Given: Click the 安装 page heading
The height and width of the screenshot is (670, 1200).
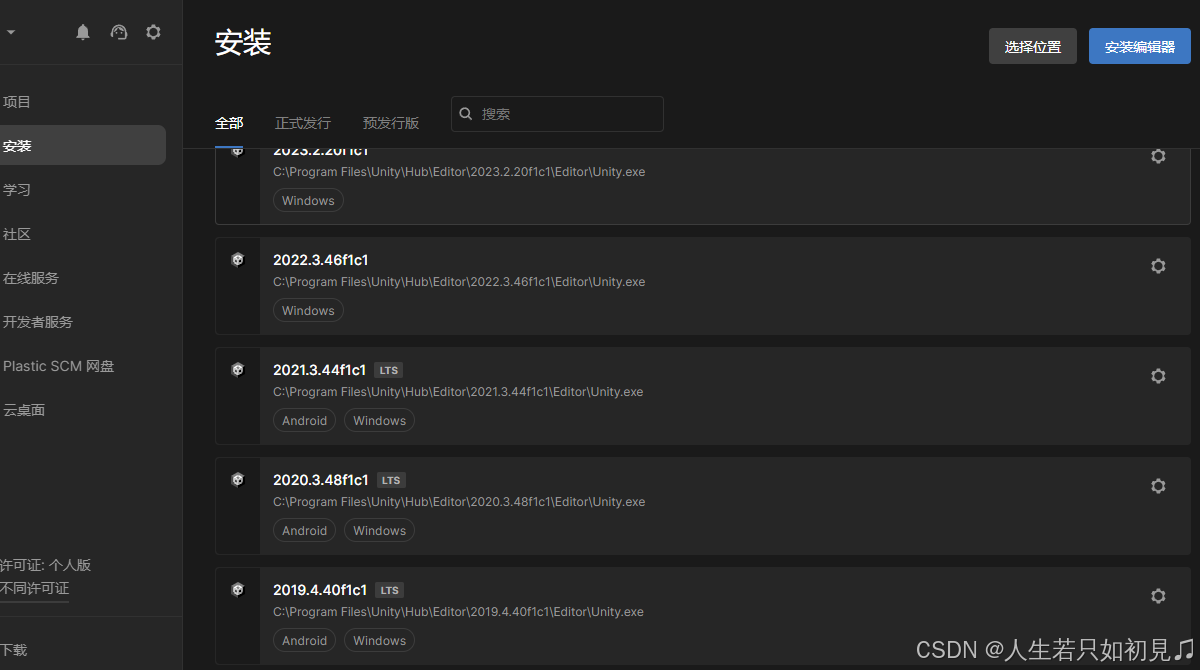Looking at the screenshot, I should tap(243, 43).
